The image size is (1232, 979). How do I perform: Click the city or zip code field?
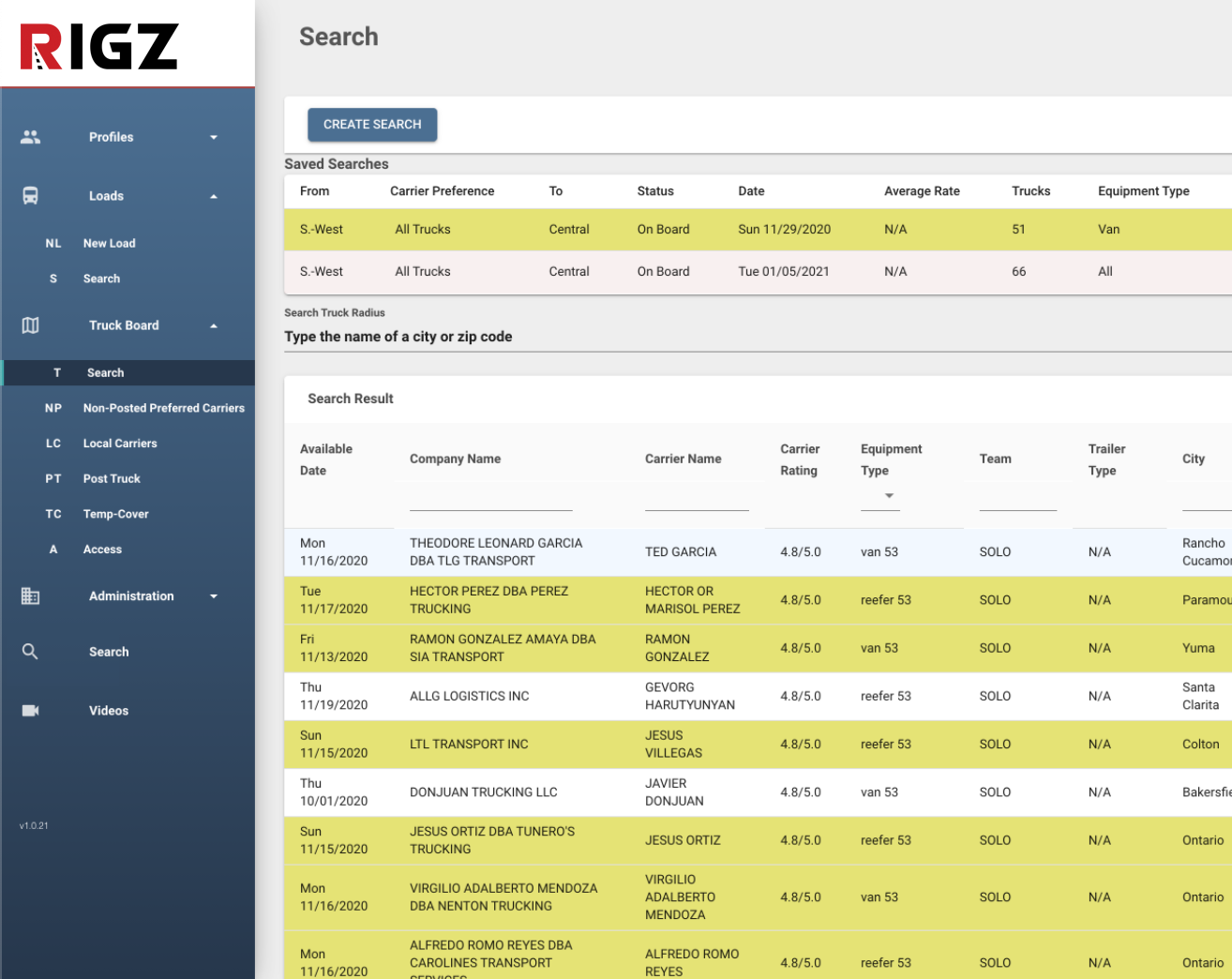tap(758, 337)
